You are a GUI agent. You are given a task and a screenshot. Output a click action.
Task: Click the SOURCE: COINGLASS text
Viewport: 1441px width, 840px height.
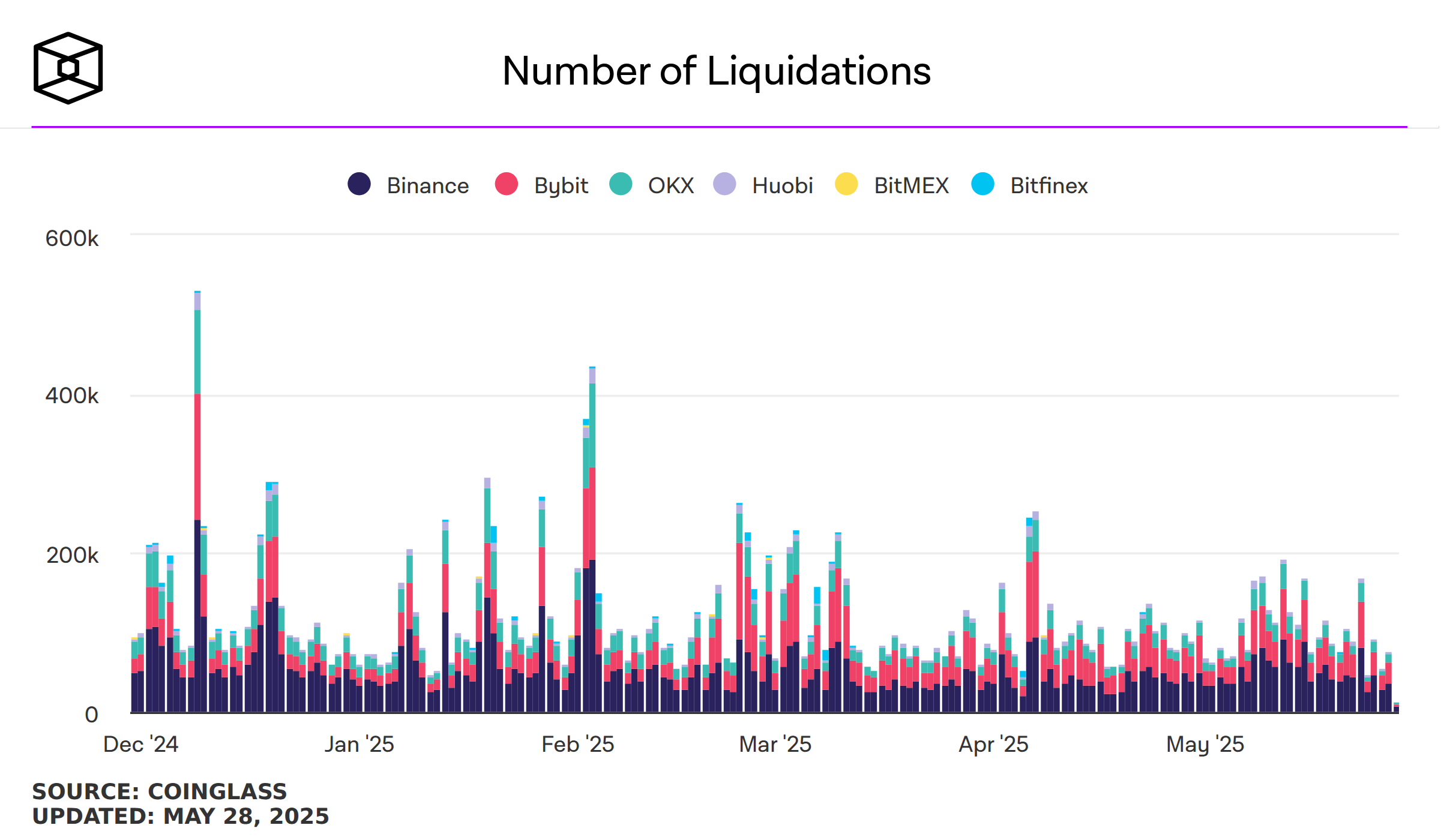[160, 792]
